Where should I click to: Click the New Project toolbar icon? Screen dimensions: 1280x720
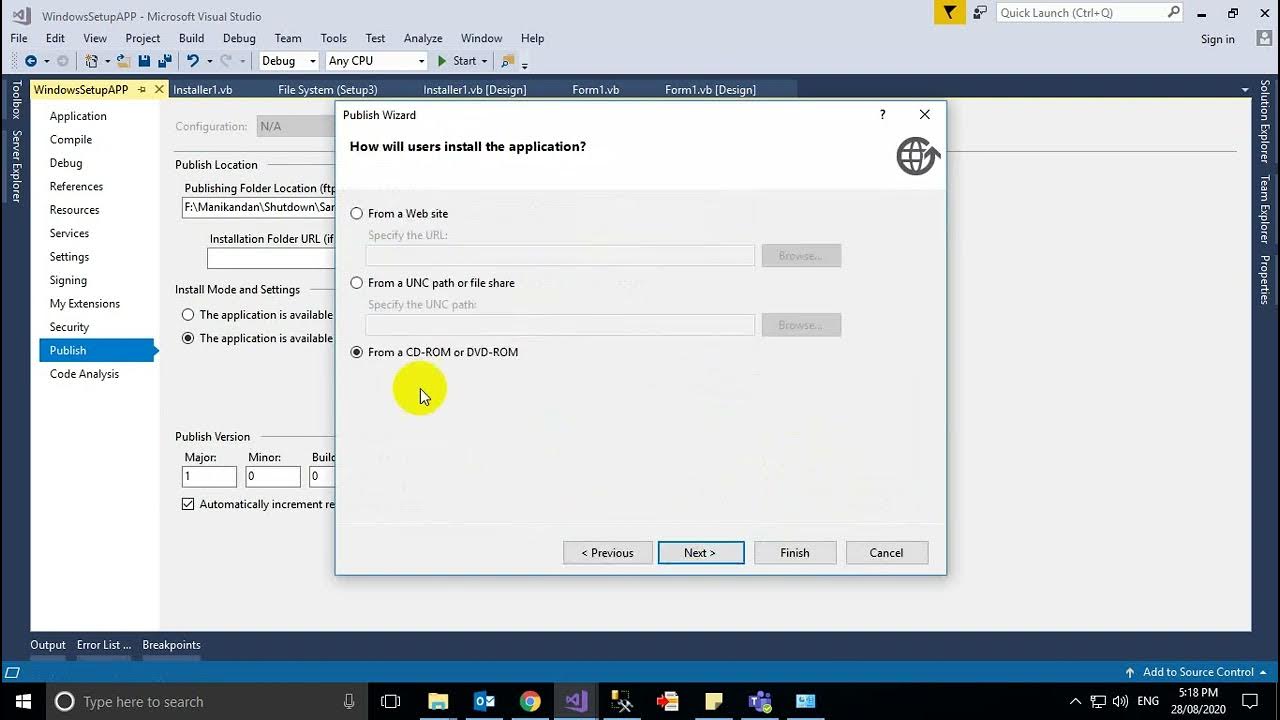click(91, 61)
